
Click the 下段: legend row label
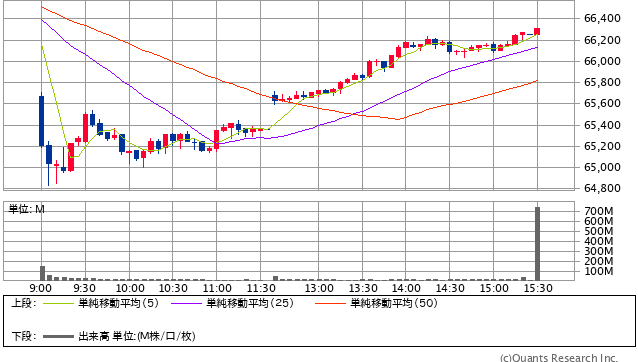point(24,336)
